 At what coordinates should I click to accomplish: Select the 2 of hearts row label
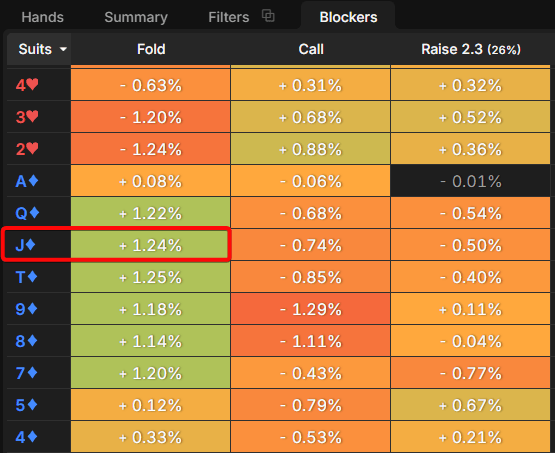point(27,149)
